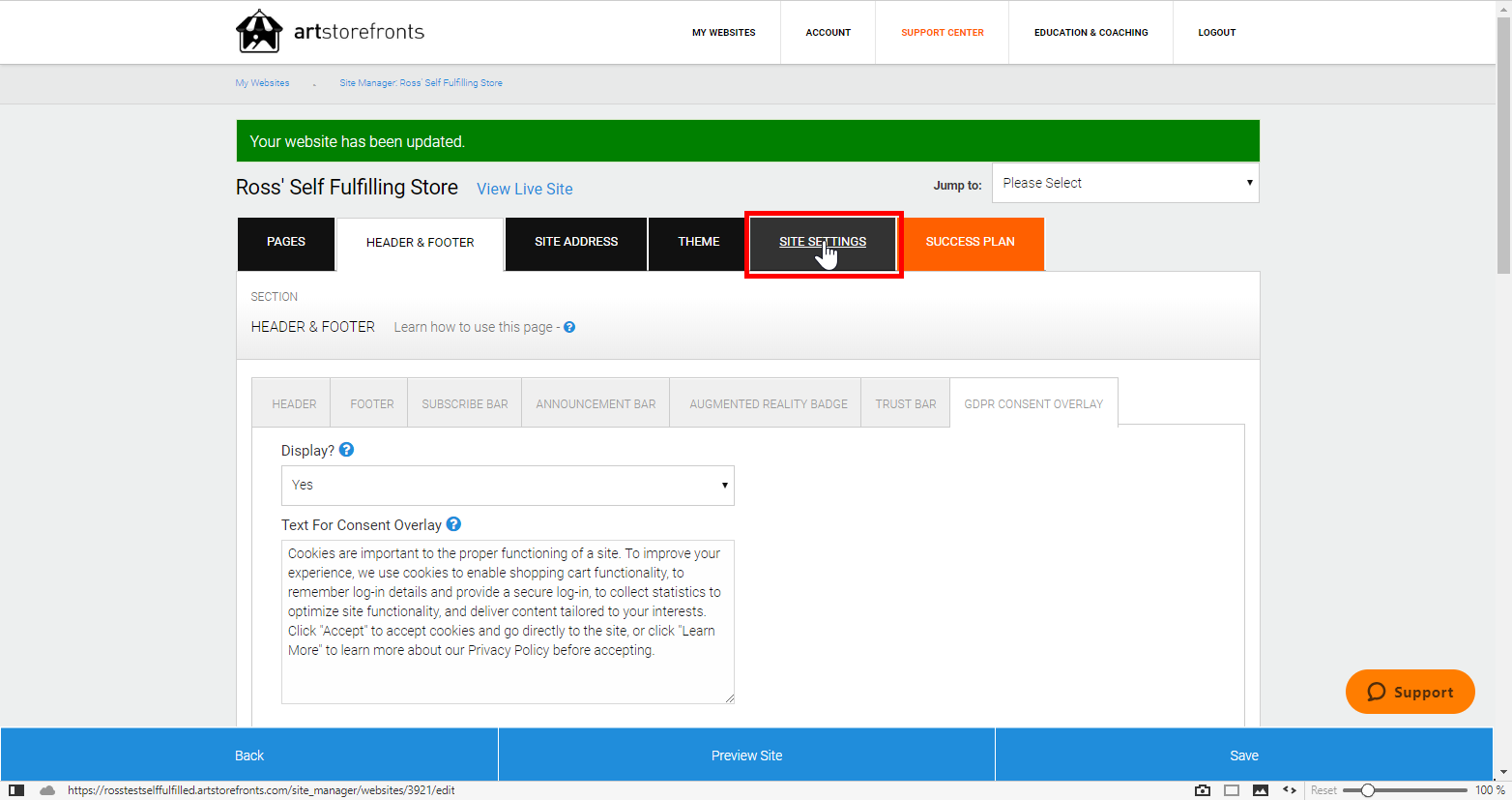The height and width of the screenshot is (800, 1512).
Task: Click View Live Site link
Action: (525, 189)
